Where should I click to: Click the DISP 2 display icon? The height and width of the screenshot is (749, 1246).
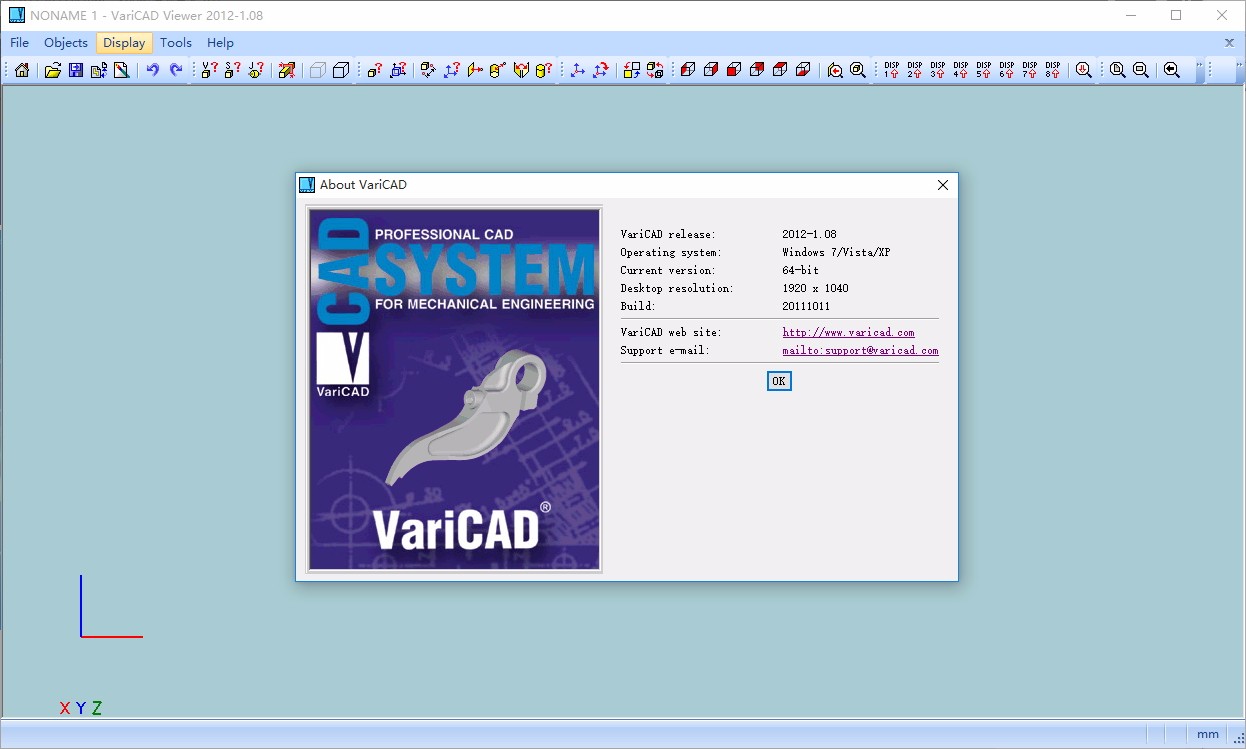click(x=915, y=70)
